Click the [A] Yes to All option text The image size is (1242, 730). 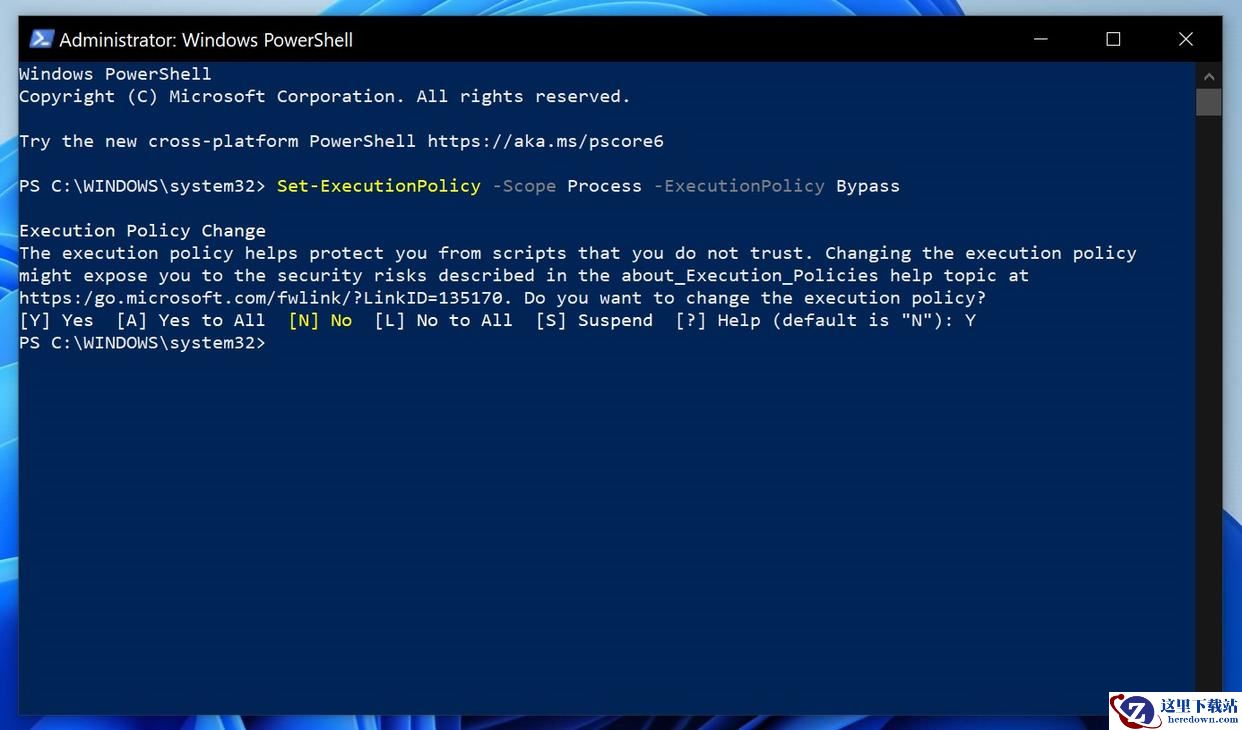[191, 320]
